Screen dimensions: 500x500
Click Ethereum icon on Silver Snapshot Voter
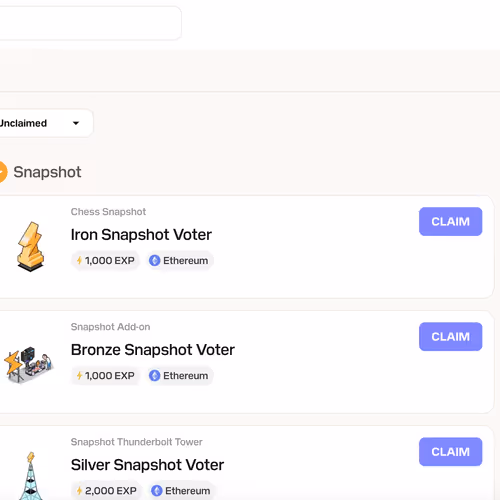coord(157,491)
